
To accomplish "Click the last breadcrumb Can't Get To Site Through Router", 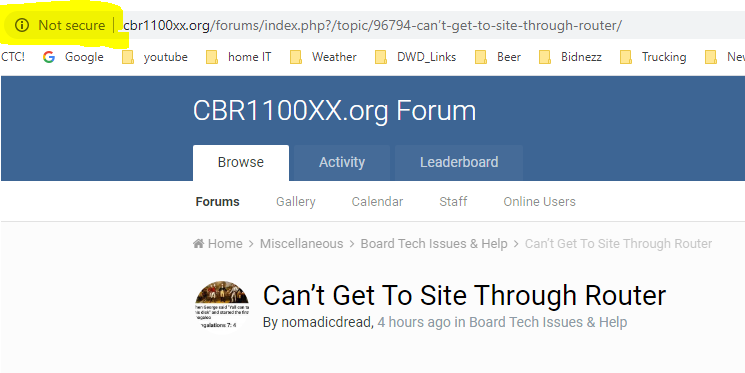I will coord(618,244).
